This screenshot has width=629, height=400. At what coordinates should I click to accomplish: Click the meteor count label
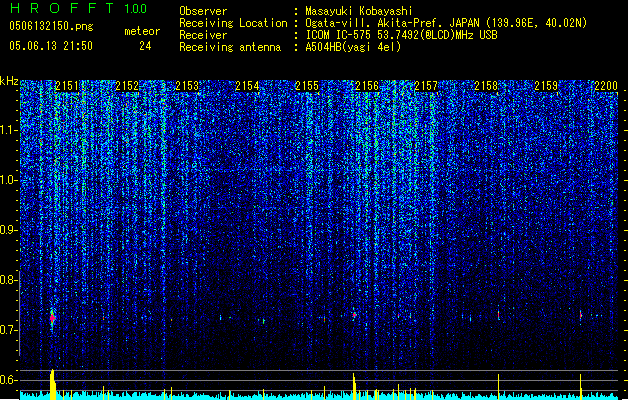click(142, 31)
